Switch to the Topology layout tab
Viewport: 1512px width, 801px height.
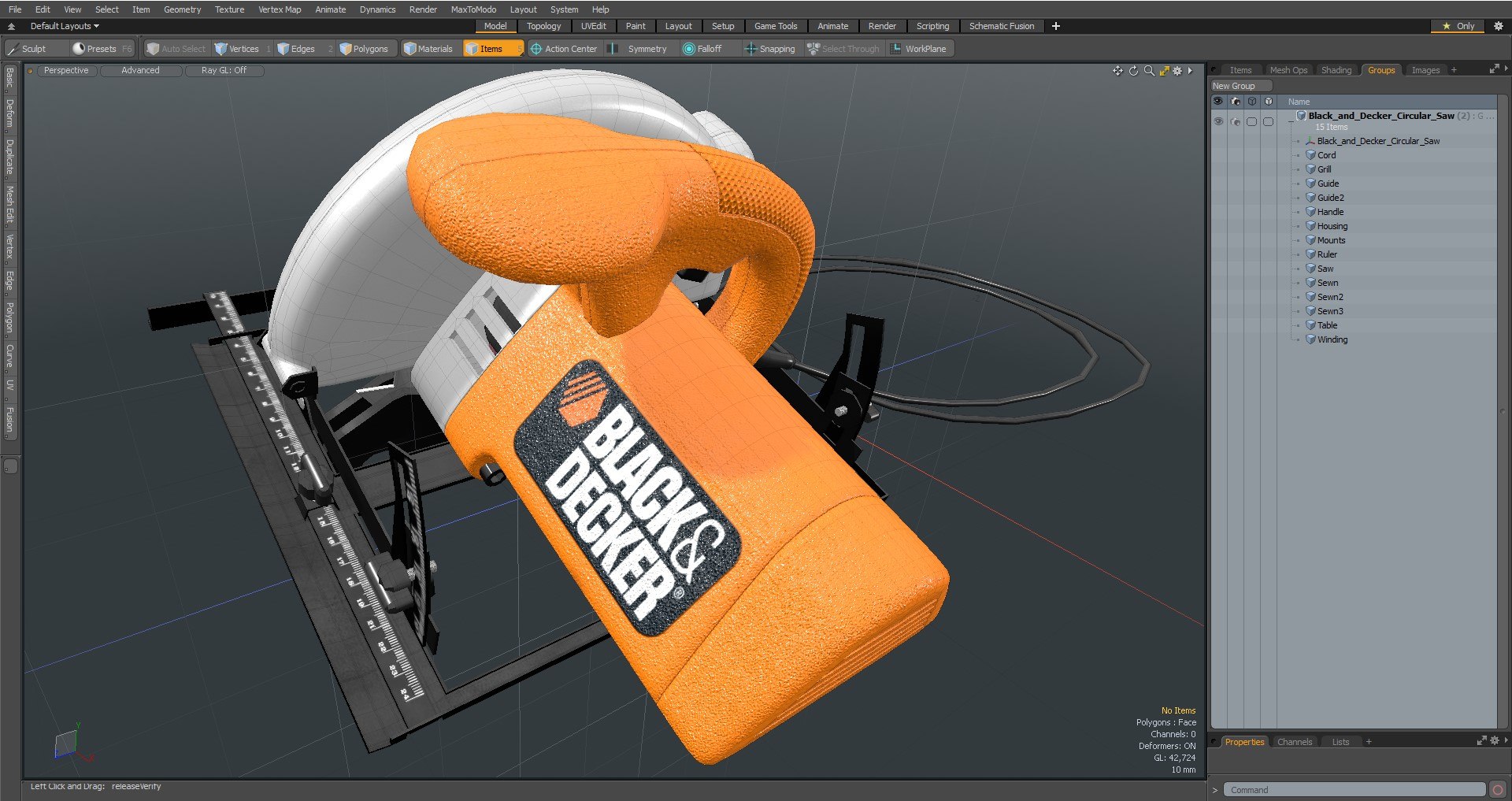click(x=543, y=26)
